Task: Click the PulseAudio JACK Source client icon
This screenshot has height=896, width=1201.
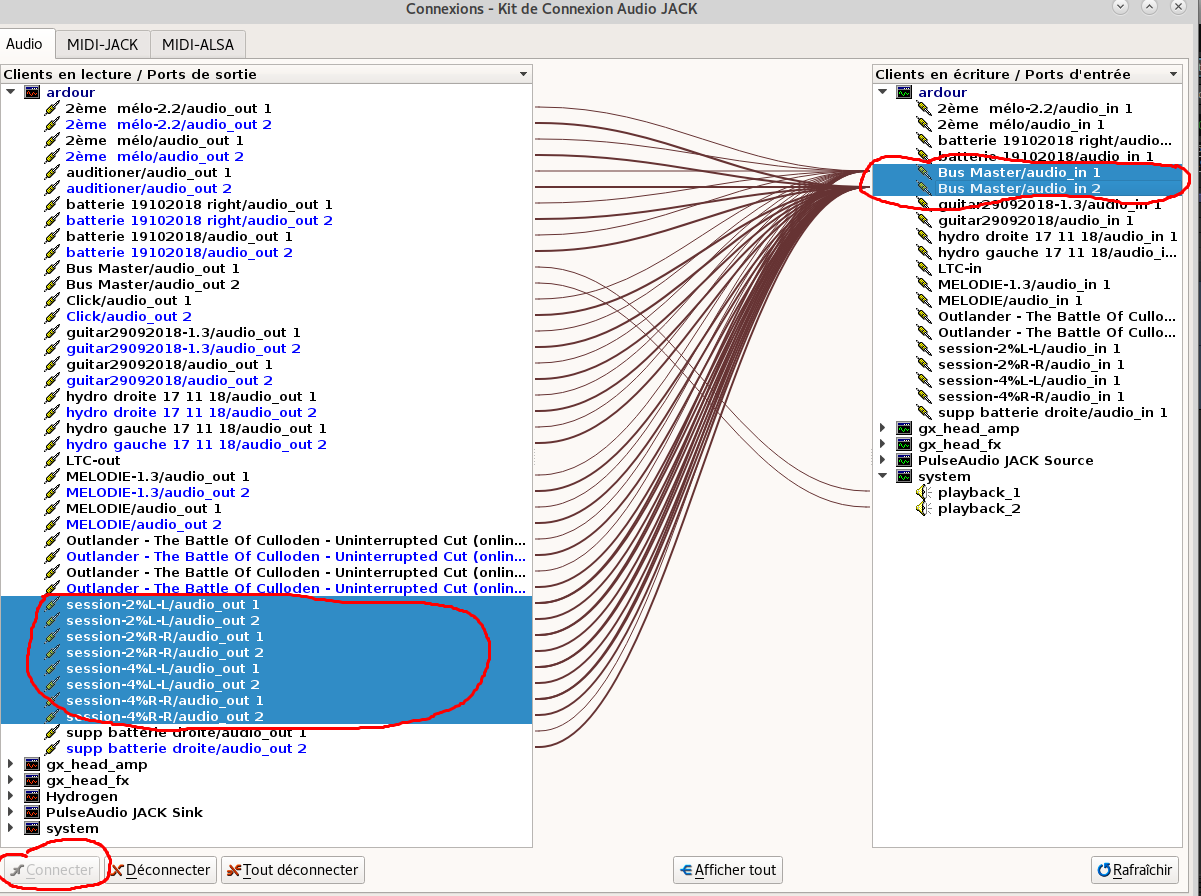Action: point(904,460)
